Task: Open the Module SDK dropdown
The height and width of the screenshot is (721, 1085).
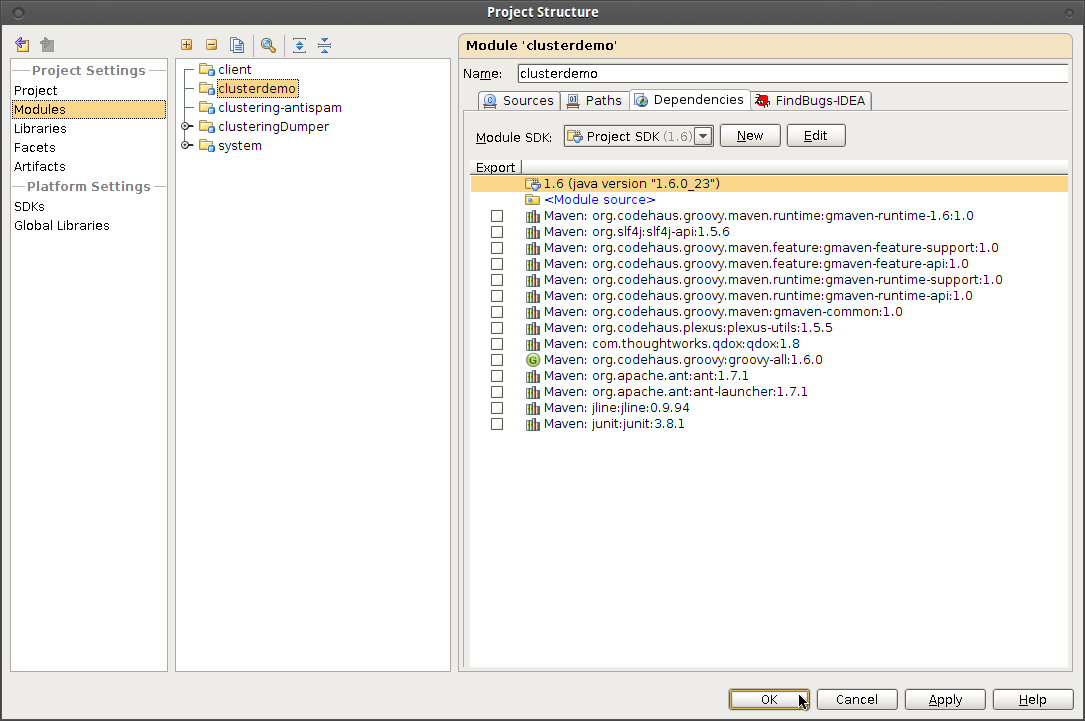Action: [703, 136]
